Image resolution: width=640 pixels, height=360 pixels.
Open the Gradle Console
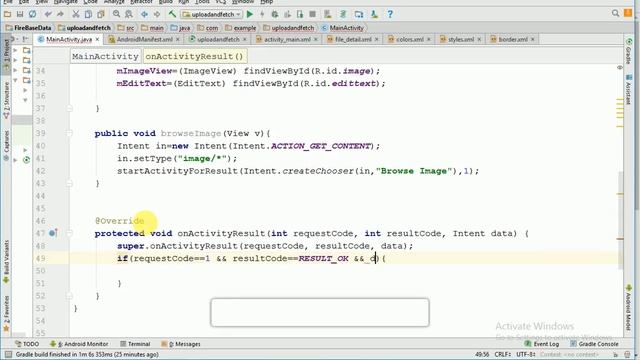pyautogui.click(x=594, y=344)
